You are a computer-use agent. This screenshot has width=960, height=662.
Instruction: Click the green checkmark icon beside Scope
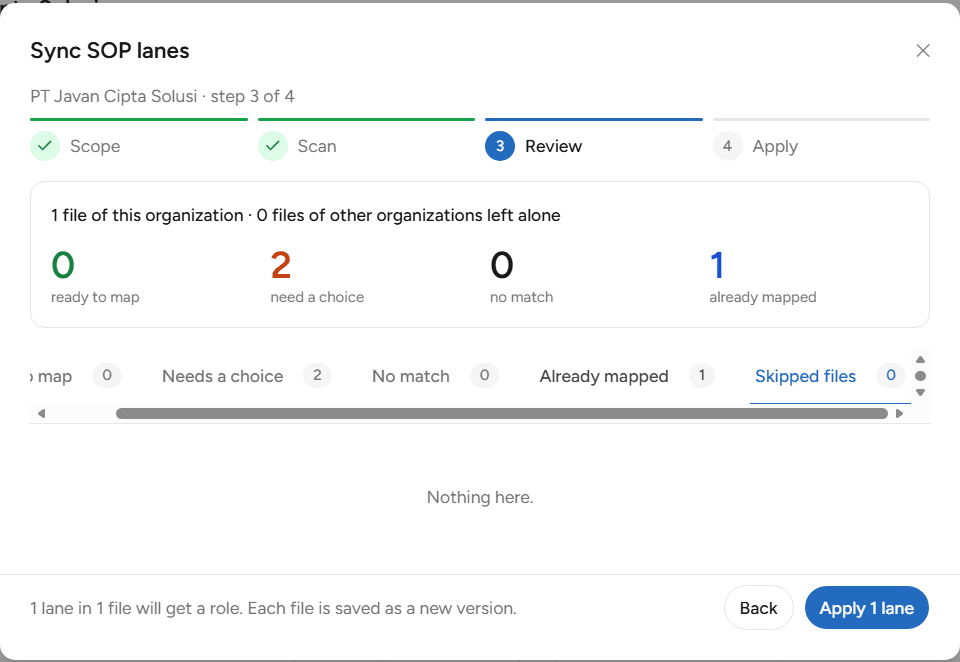click(45, 146)
